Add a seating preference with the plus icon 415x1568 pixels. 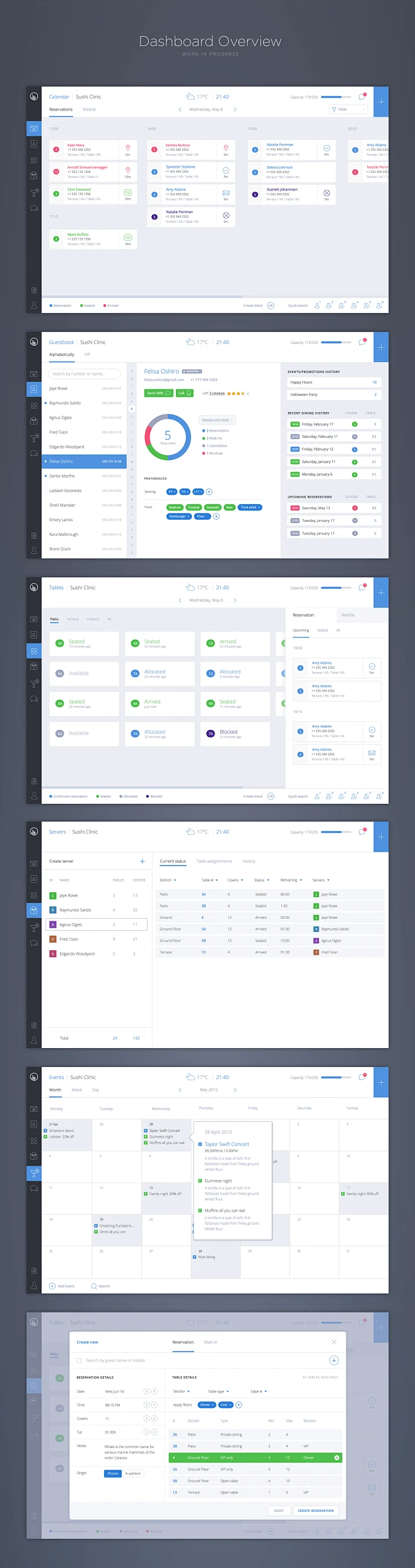[209, 492]
